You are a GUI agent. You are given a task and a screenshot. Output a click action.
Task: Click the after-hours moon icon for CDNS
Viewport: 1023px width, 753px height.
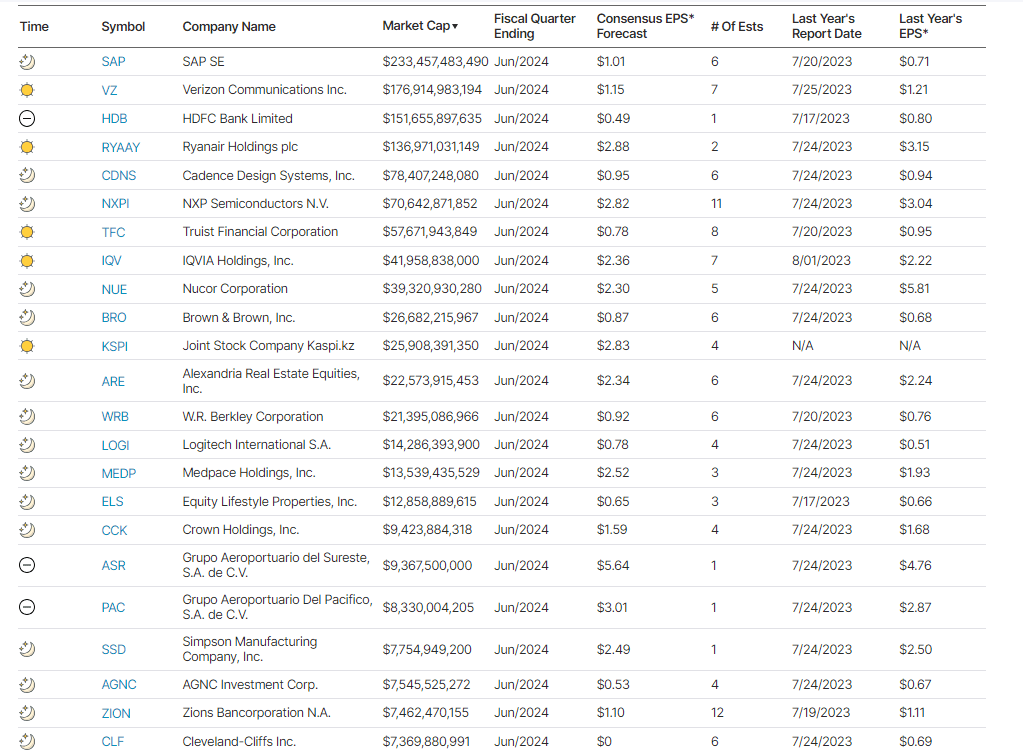point(27,176)
